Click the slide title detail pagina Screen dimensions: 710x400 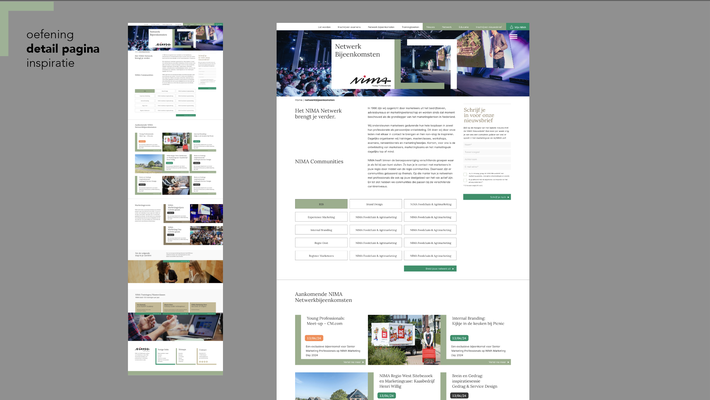pos(63,49)
